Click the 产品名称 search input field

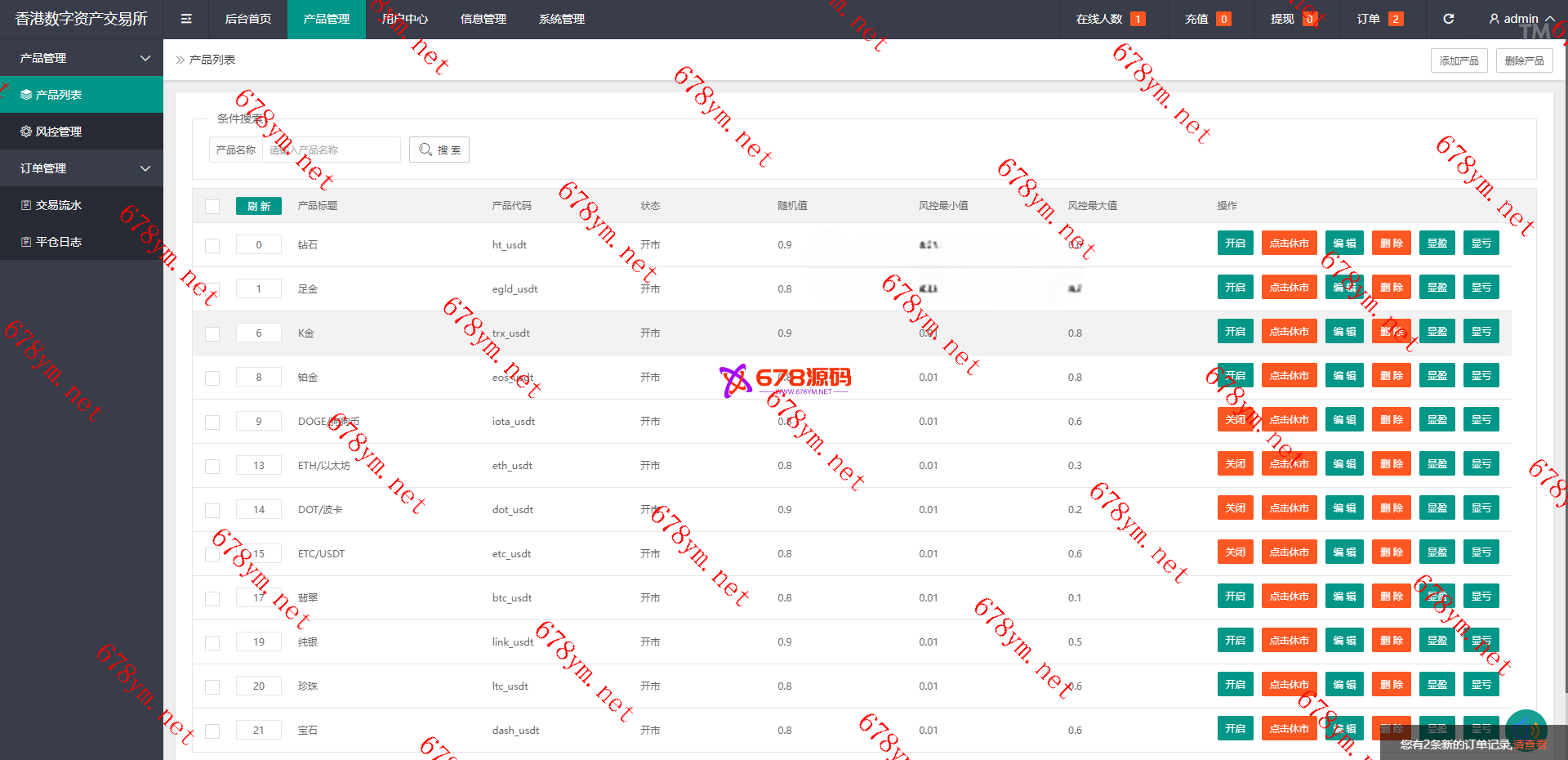pyautogui.click(x=331, y=150)
